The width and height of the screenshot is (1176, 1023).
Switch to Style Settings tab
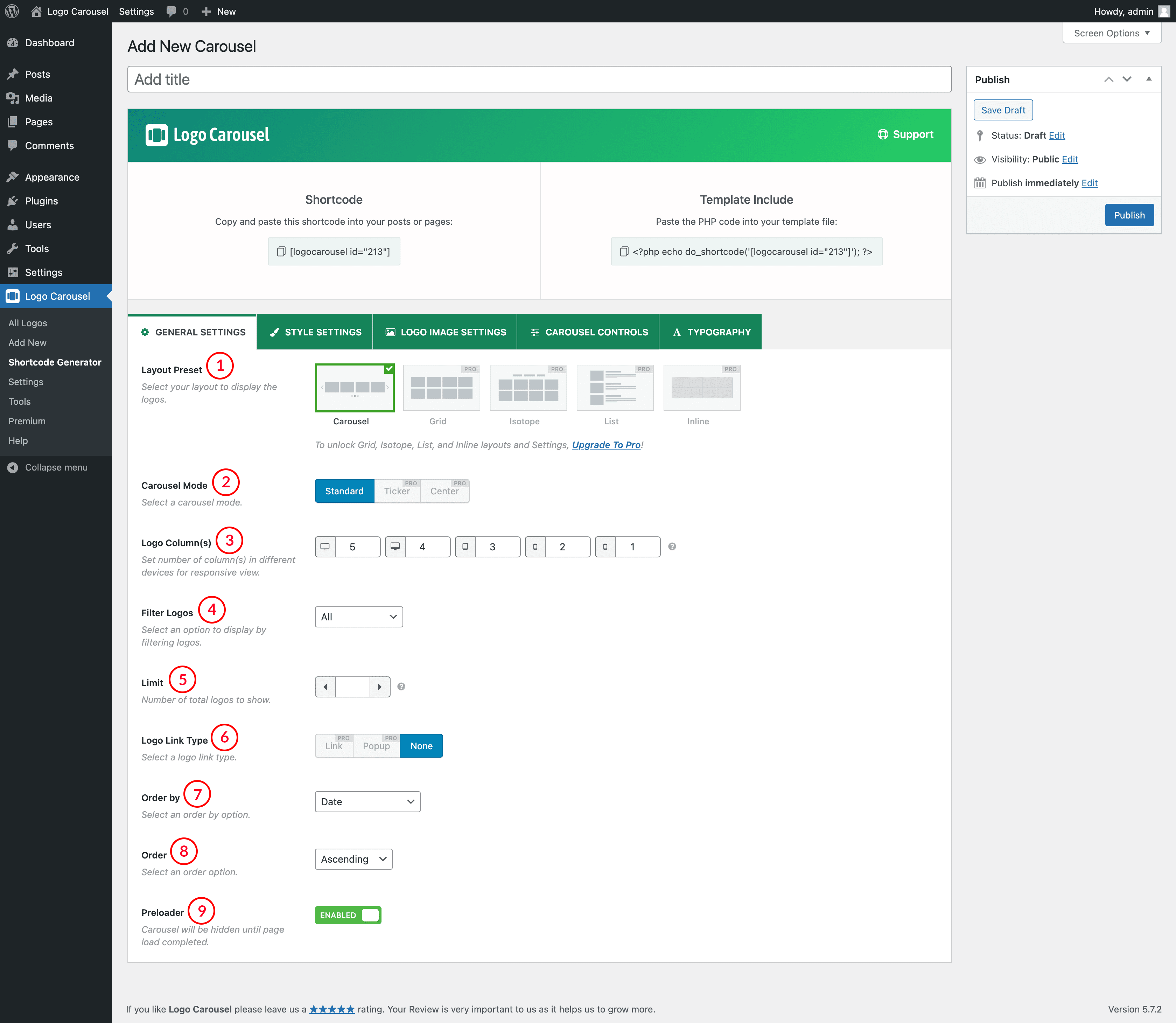click(x=315, y=332)
